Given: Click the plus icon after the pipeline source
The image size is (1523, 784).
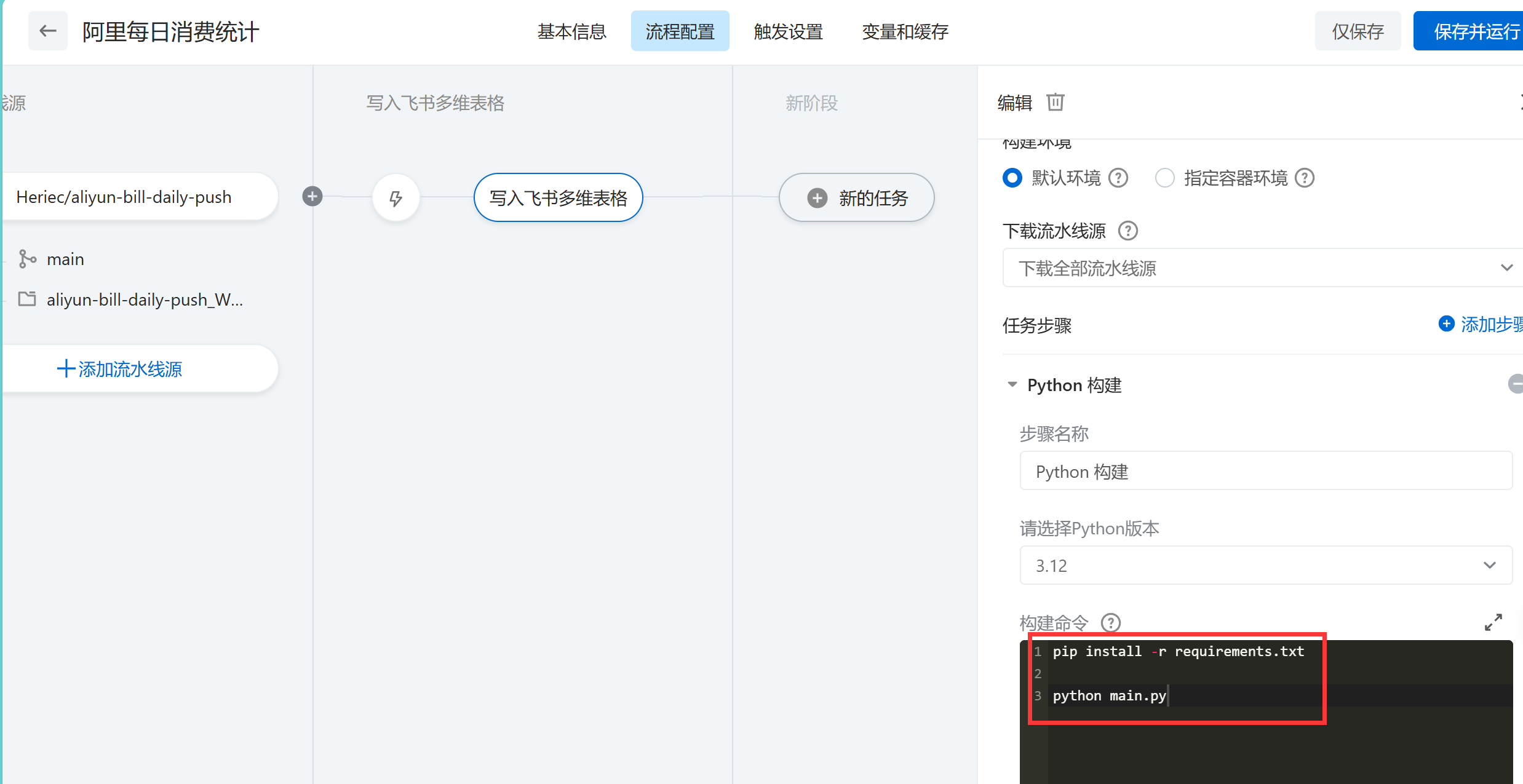Looking at the screenshot, I should [312, 196].
